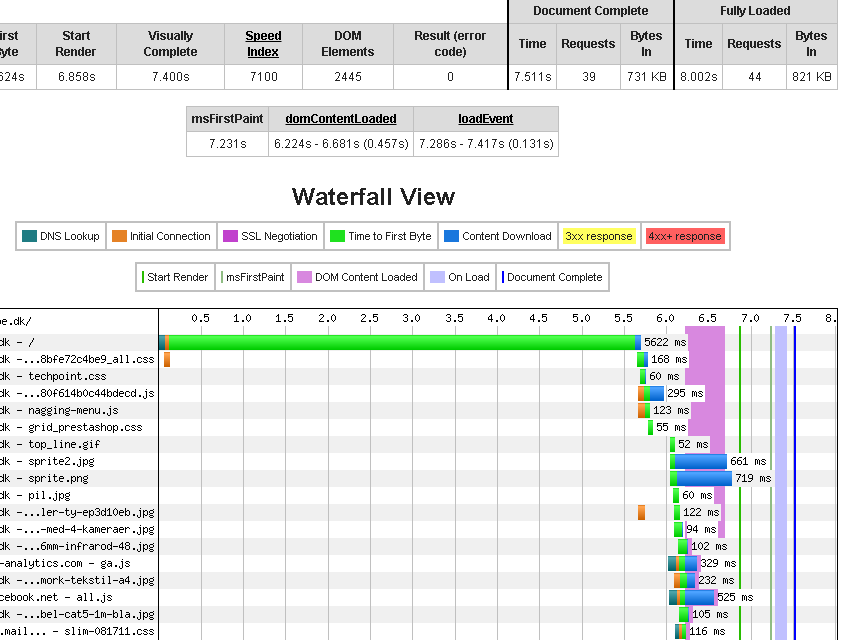Click the Document Complete time 7.511s
Viewport: 857px width, 640px height.
point(533,77)
